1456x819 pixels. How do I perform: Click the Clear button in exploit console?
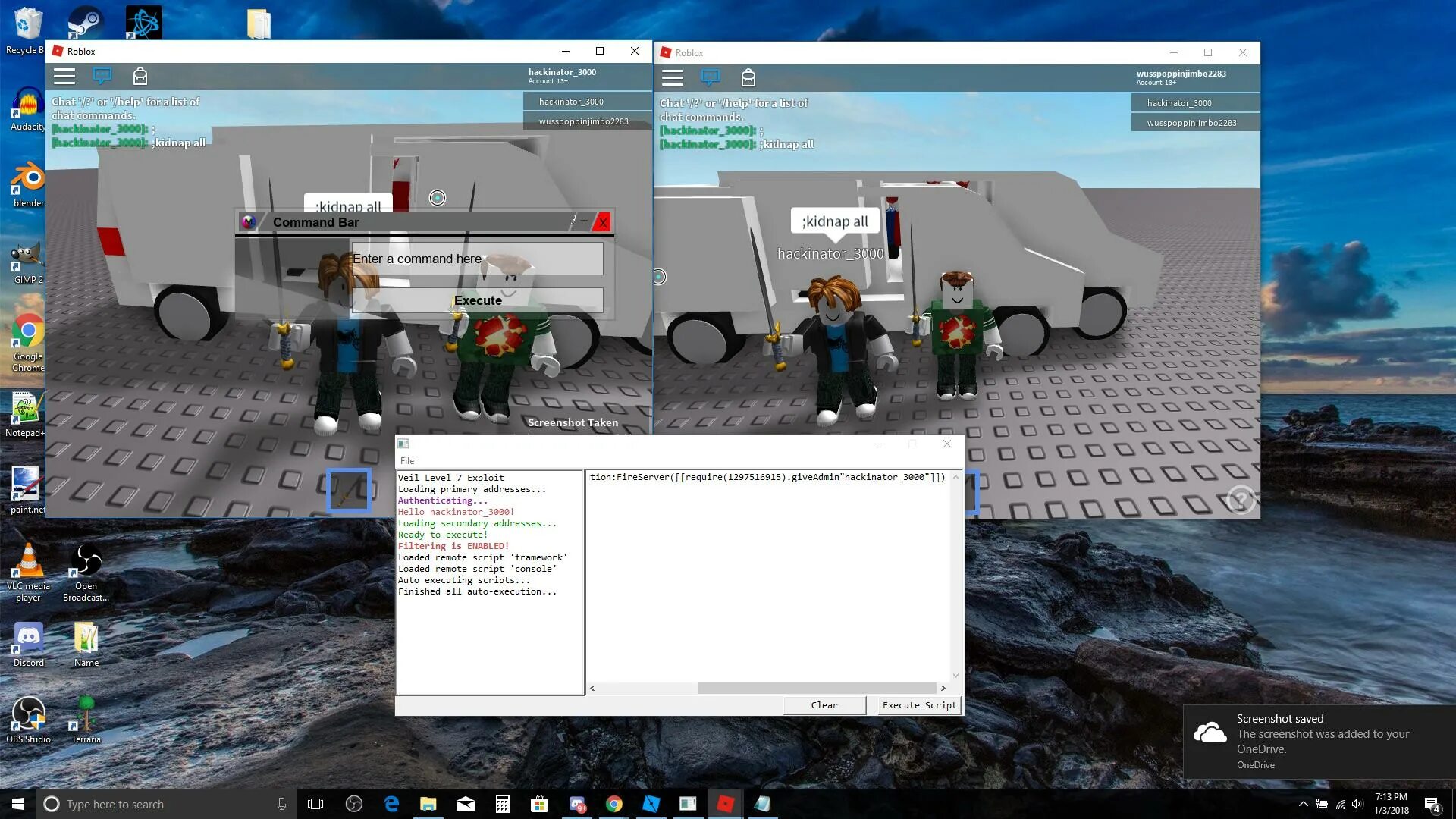tap(824, 705)
